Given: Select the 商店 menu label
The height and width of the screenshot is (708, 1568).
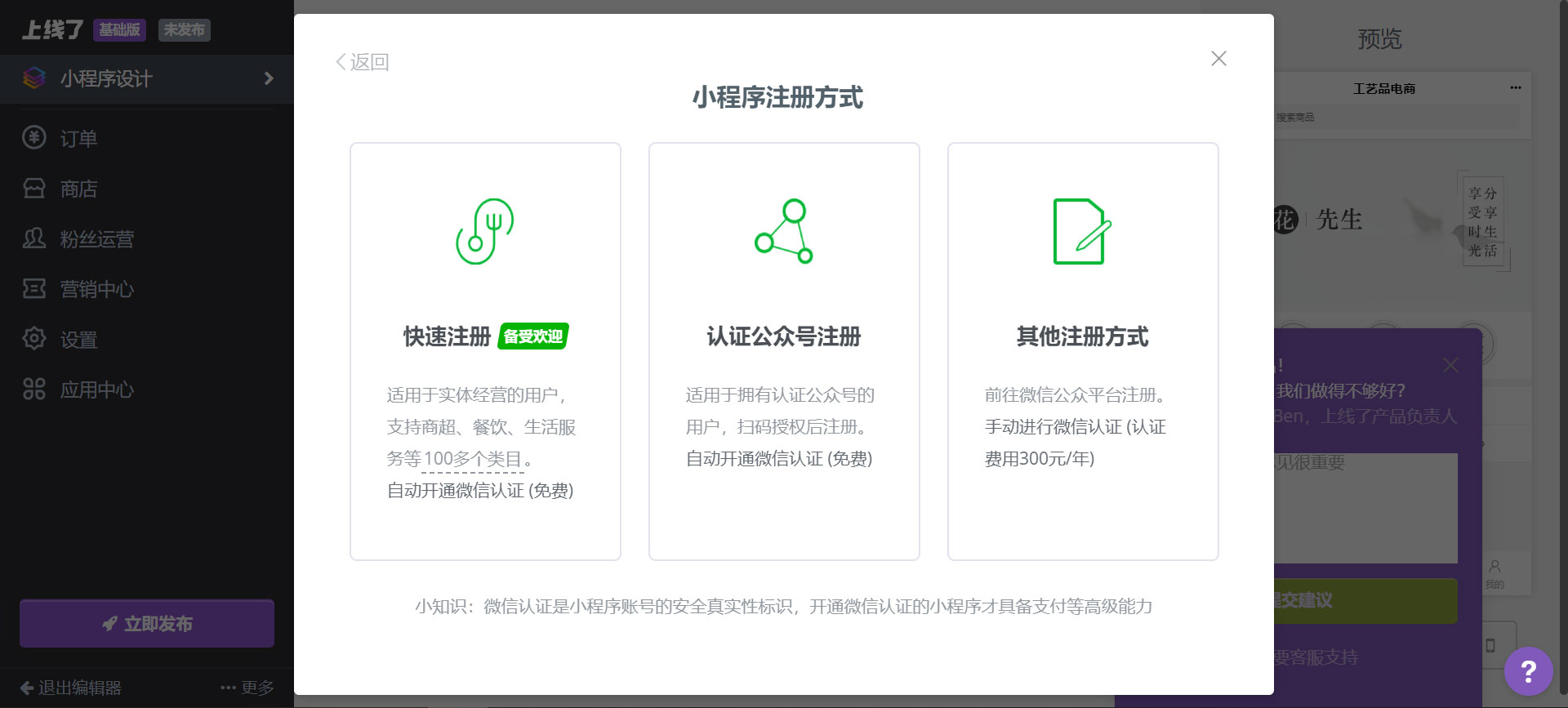Looking at the screenshot, I should tap(79, 189).
